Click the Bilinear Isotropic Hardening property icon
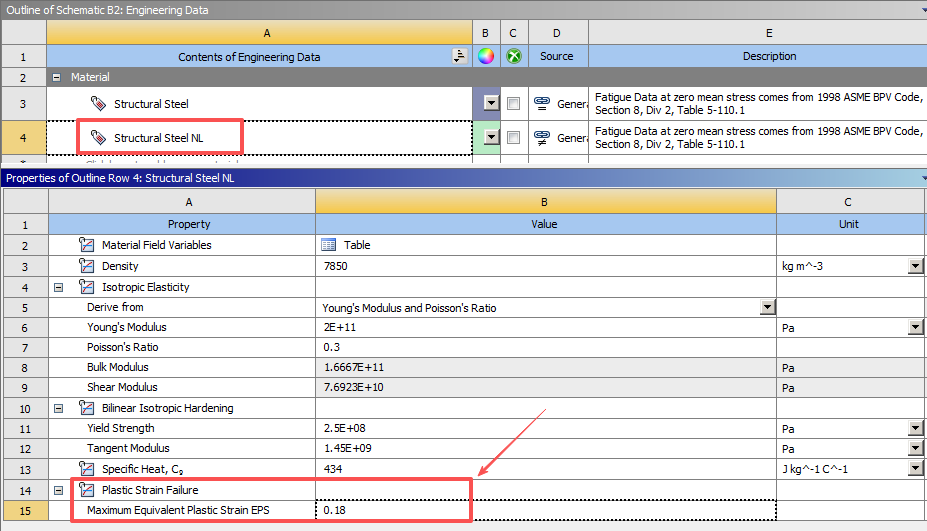927x531 pixels. (86, 408)
